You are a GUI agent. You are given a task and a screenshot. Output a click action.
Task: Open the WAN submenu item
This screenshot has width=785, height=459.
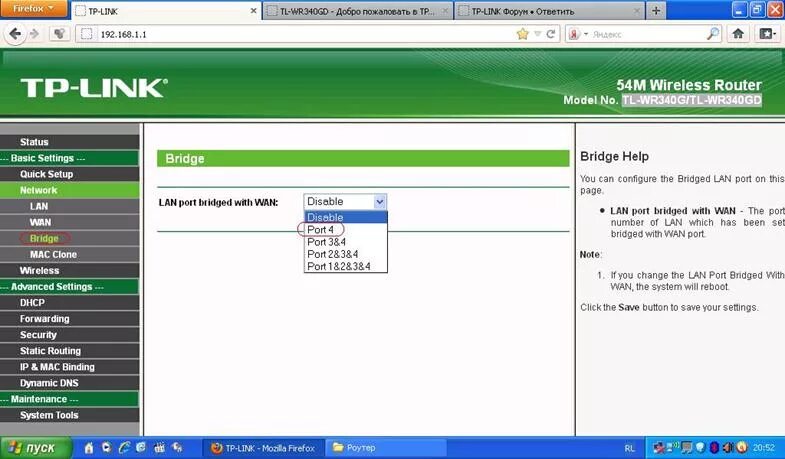pyautogui.click(x=70, y=222)
